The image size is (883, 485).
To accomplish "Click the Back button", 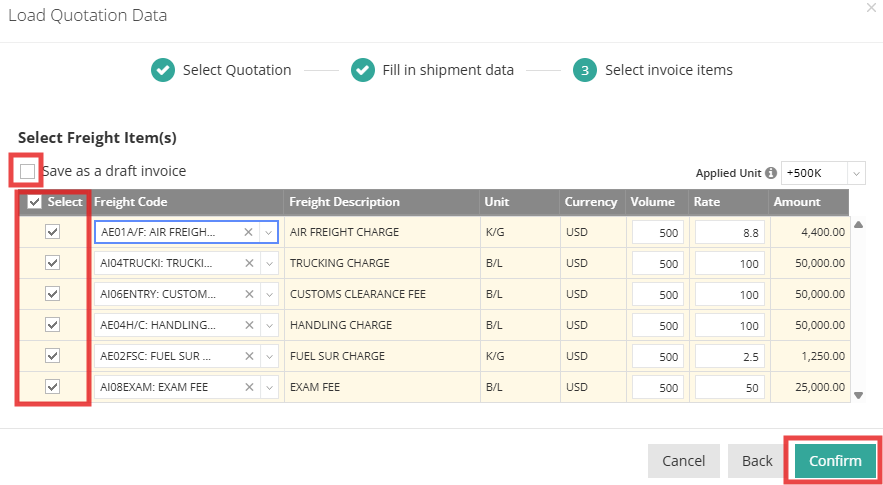I will (x=757, y=461).
